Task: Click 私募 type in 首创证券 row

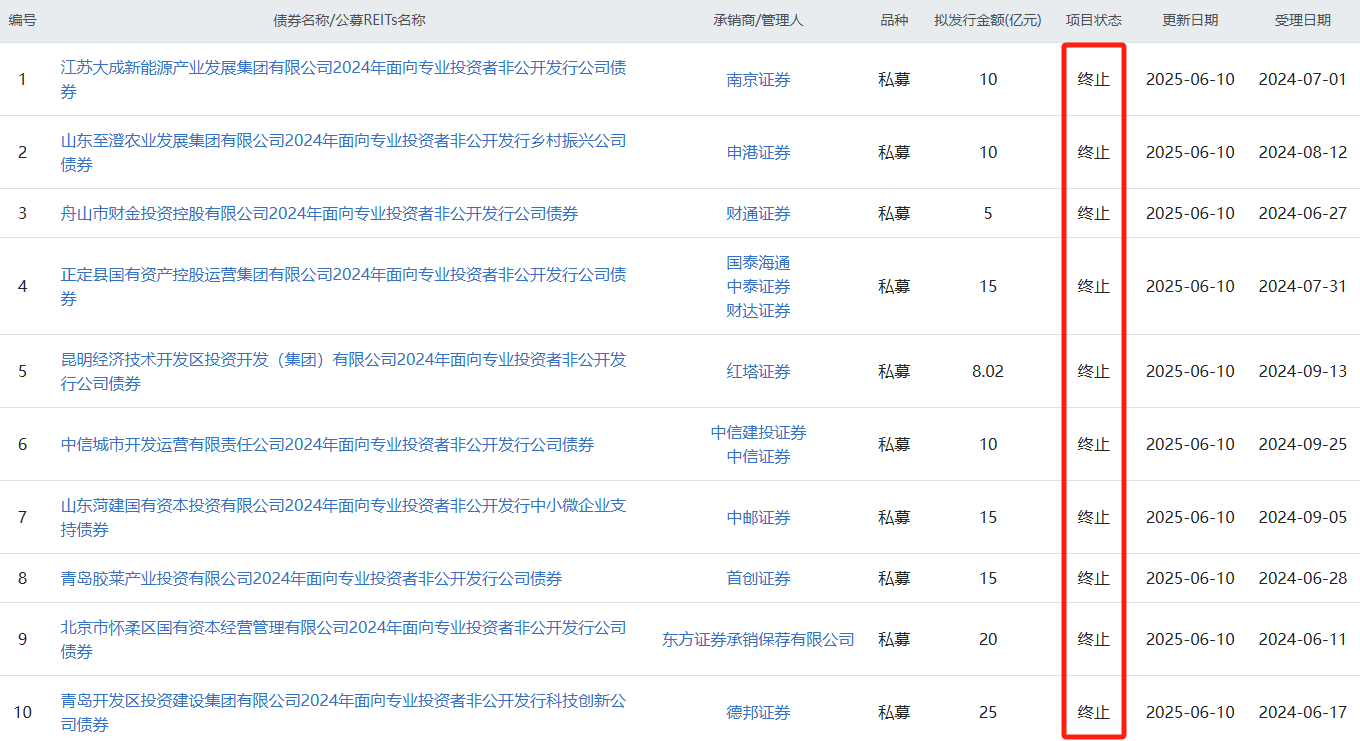Action: (894, 578)
